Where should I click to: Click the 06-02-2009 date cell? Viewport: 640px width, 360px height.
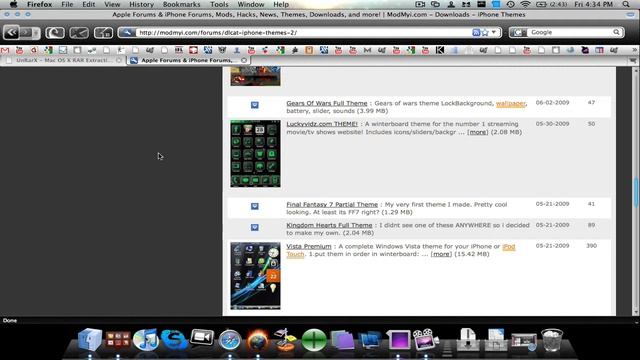[552, 102]
